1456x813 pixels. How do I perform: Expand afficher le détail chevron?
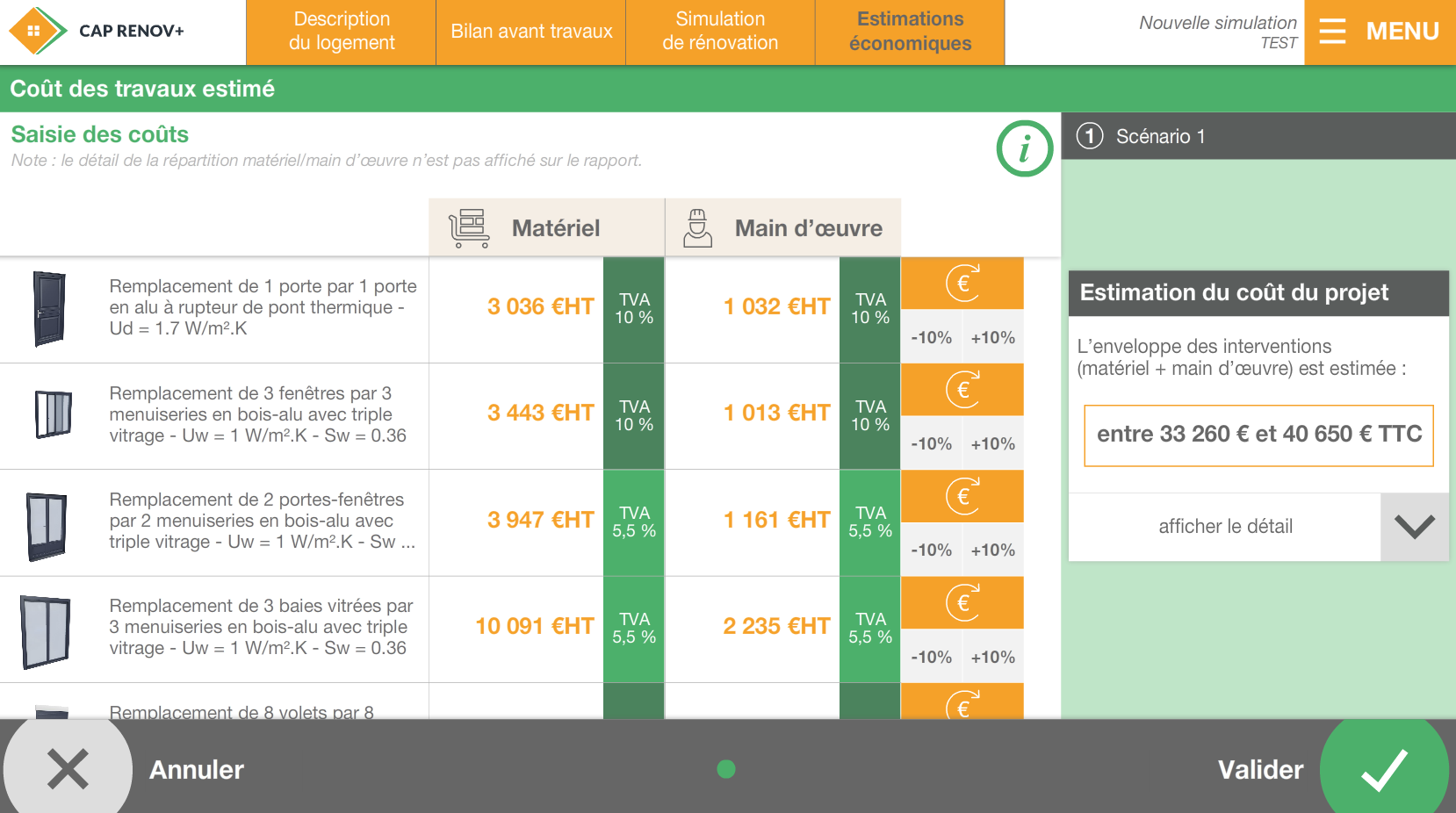click(x=1415, y=527)
